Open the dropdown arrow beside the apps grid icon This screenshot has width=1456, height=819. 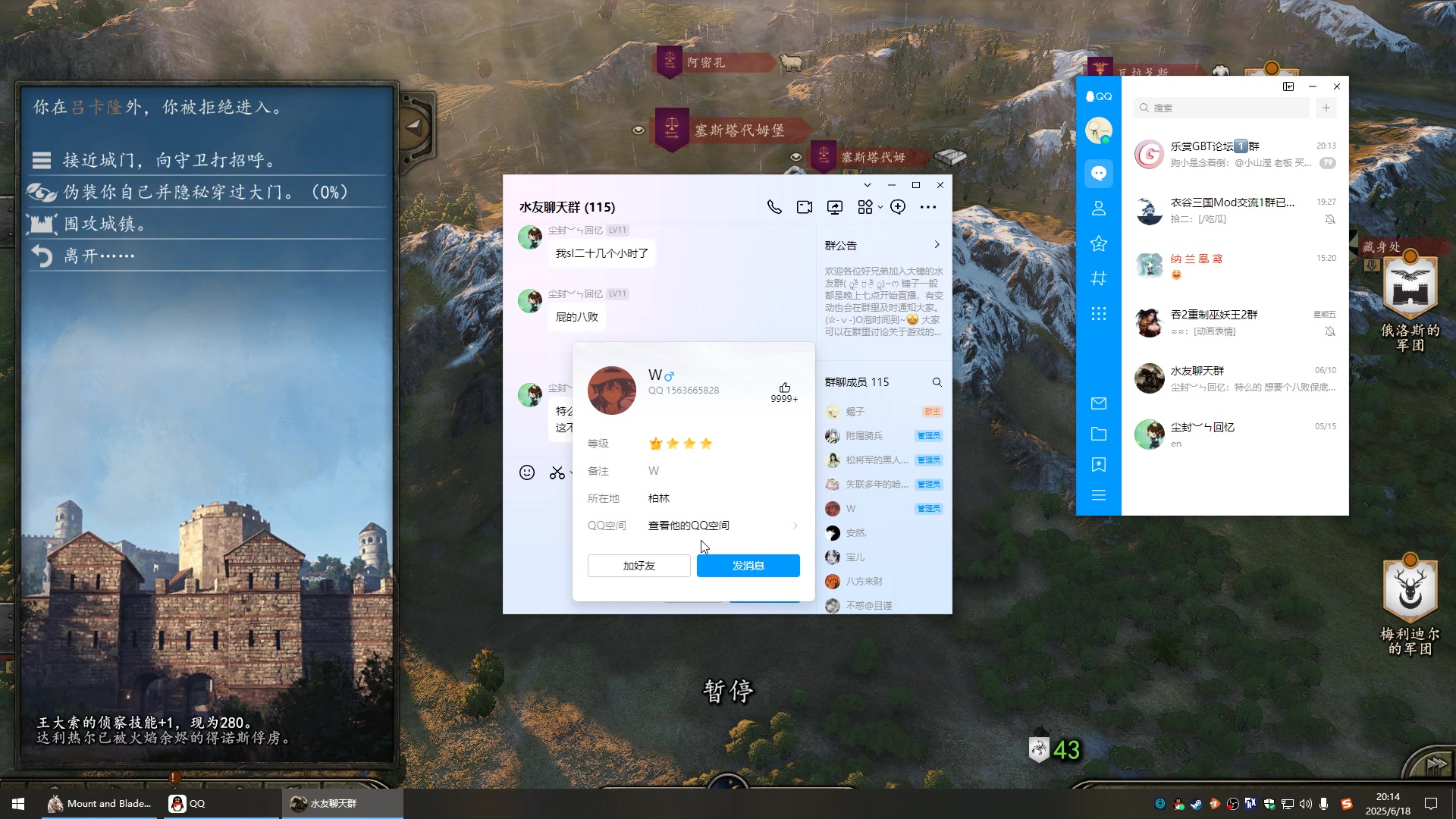pyautogui.click(x=880, y=207)
